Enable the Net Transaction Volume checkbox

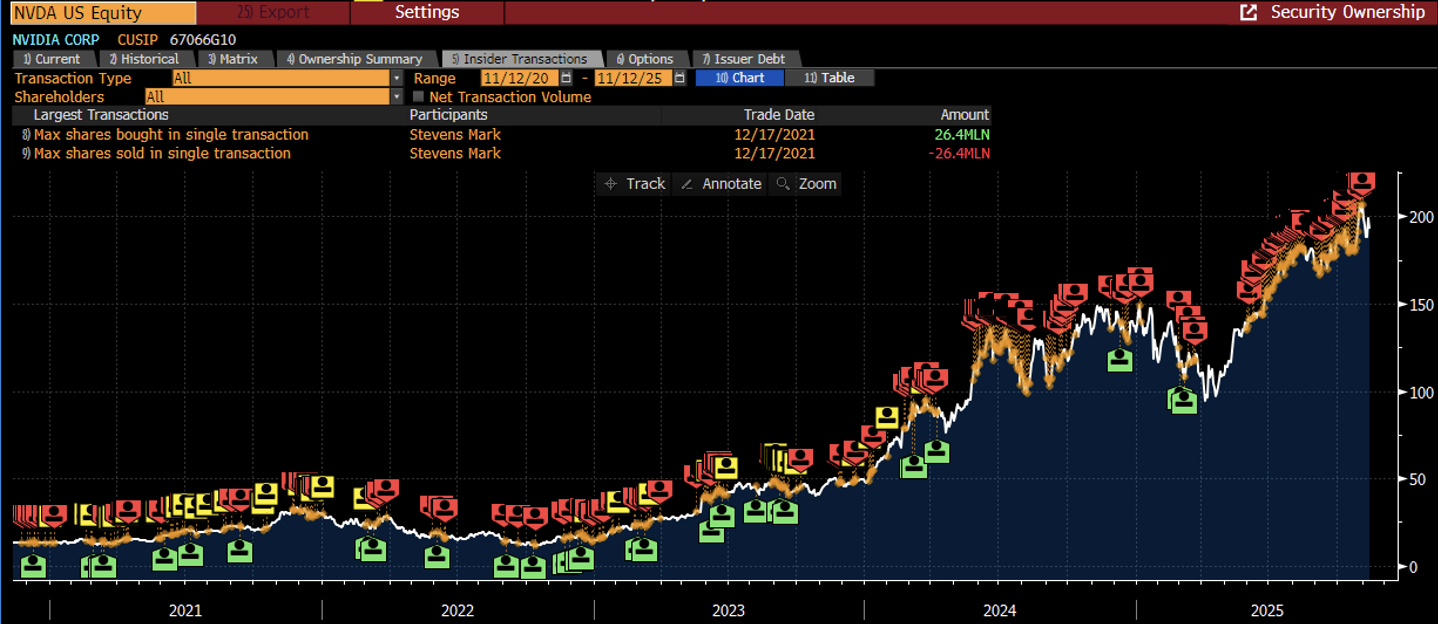click(x=419, y=97)
